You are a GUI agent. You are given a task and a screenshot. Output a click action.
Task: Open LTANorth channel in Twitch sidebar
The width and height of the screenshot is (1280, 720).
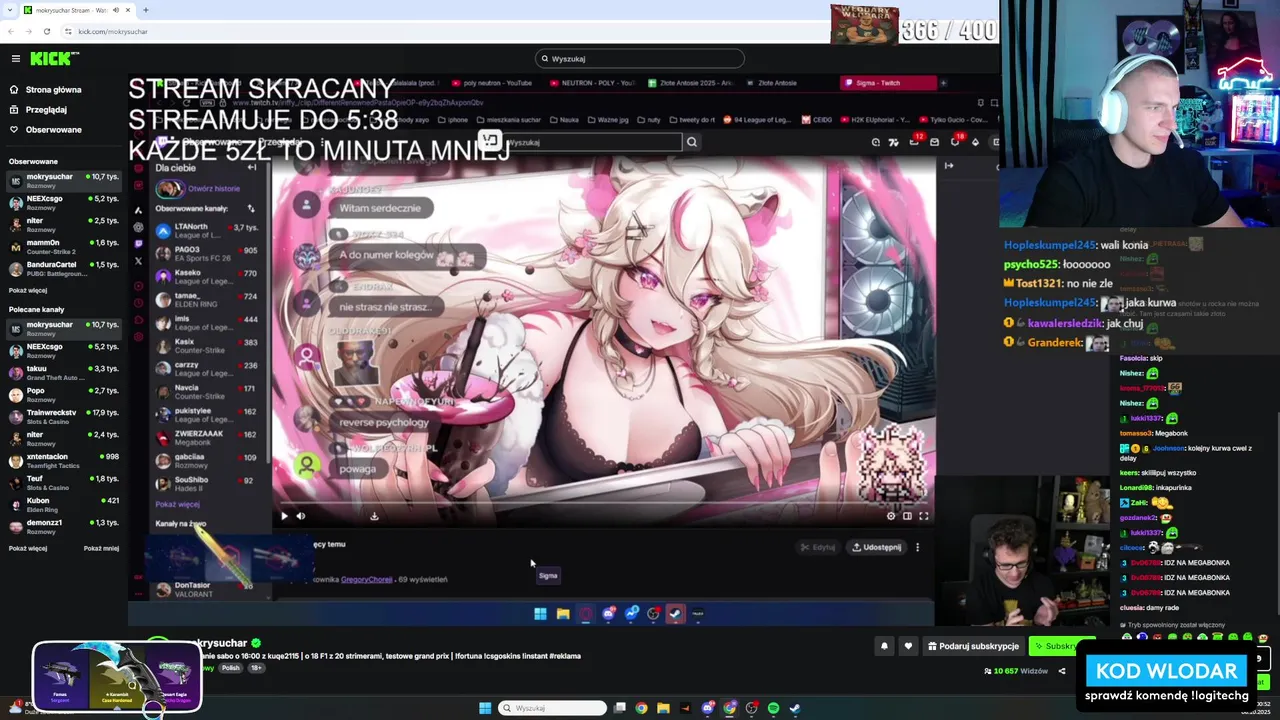pos(207,231)
